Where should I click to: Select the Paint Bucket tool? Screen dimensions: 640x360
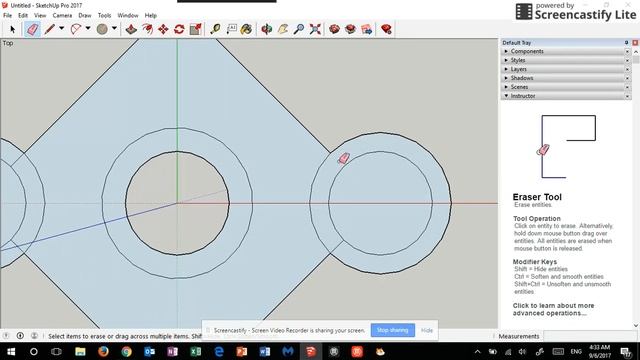tap(247, 29)
